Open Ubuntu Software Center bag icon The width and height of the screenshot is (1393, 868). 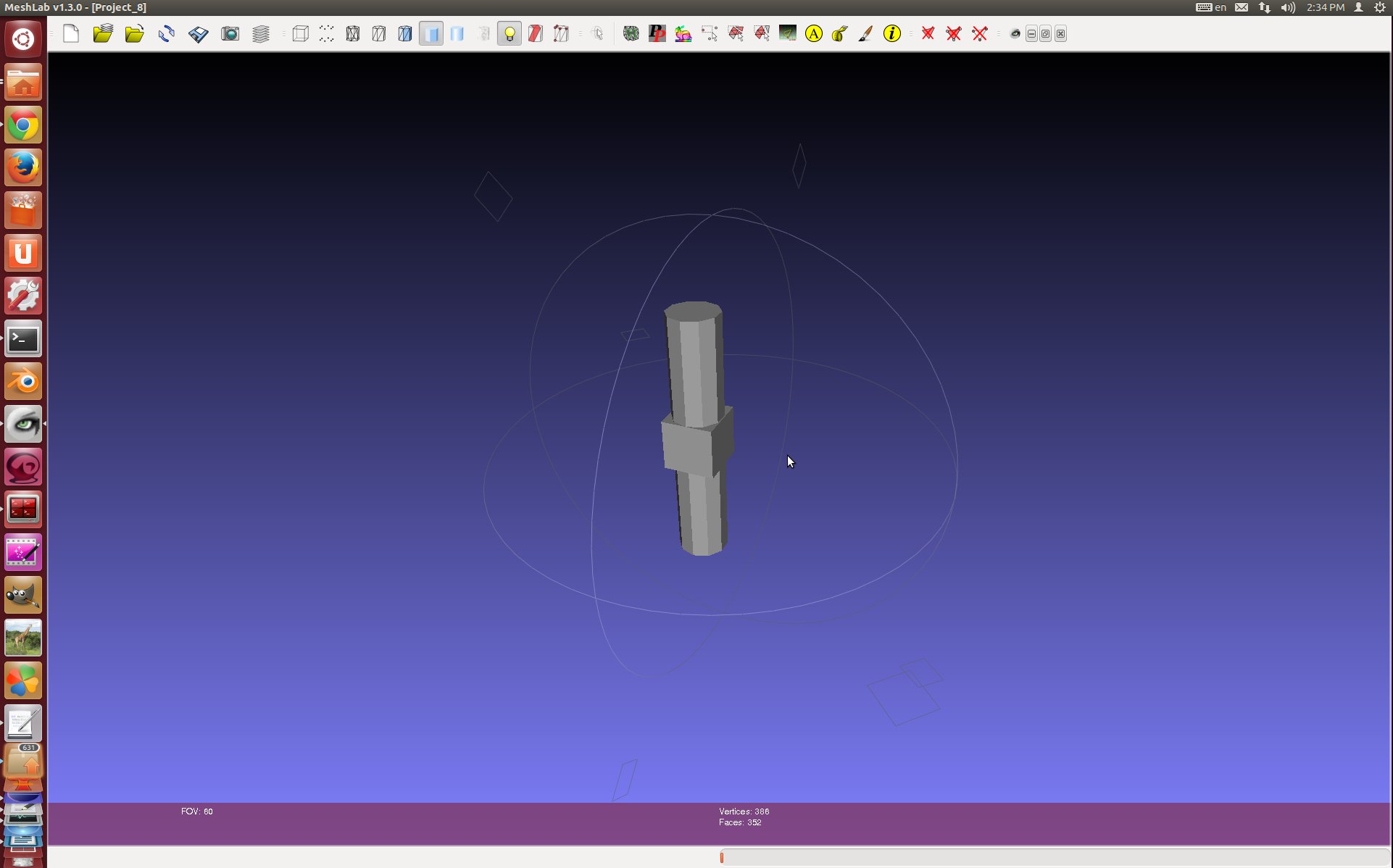pos(23,211)
